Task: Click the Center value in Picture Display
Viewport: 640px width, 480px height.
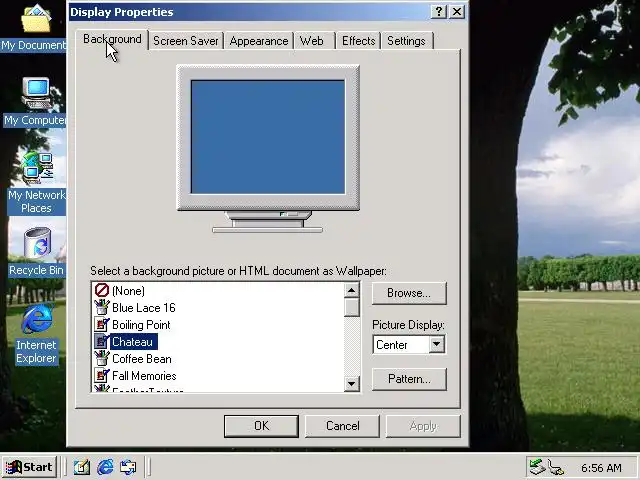Action: click(x=392, y=345)
